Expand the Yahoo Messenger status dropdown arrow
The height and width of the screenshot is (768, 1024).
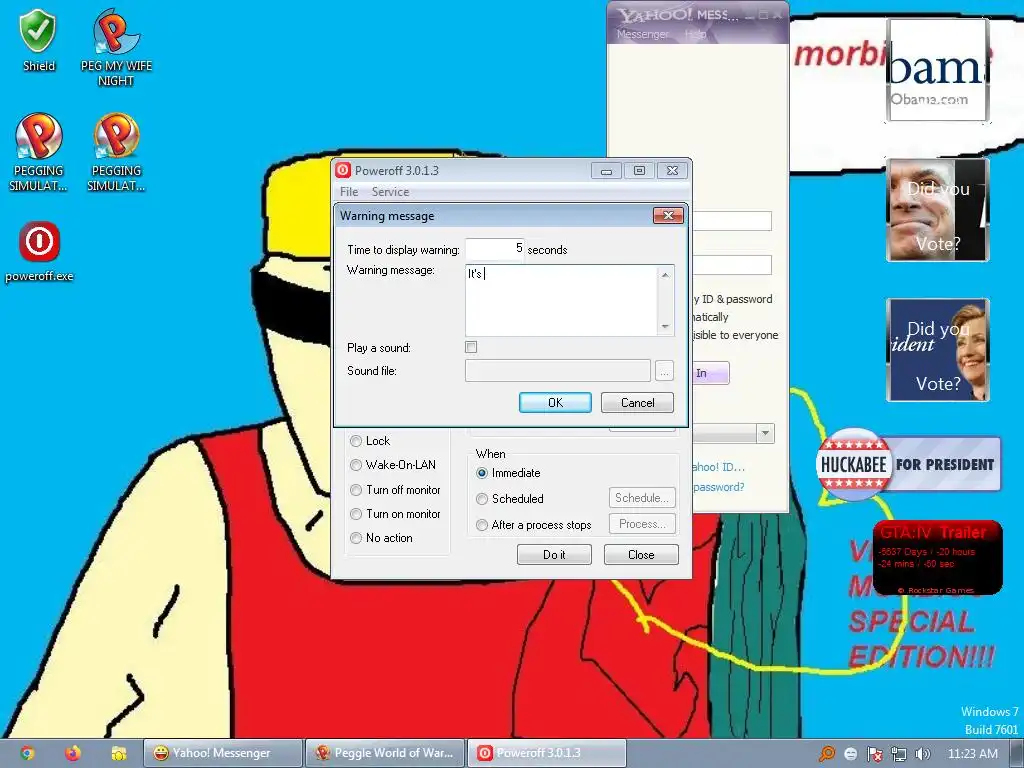[x=765, y=434]
